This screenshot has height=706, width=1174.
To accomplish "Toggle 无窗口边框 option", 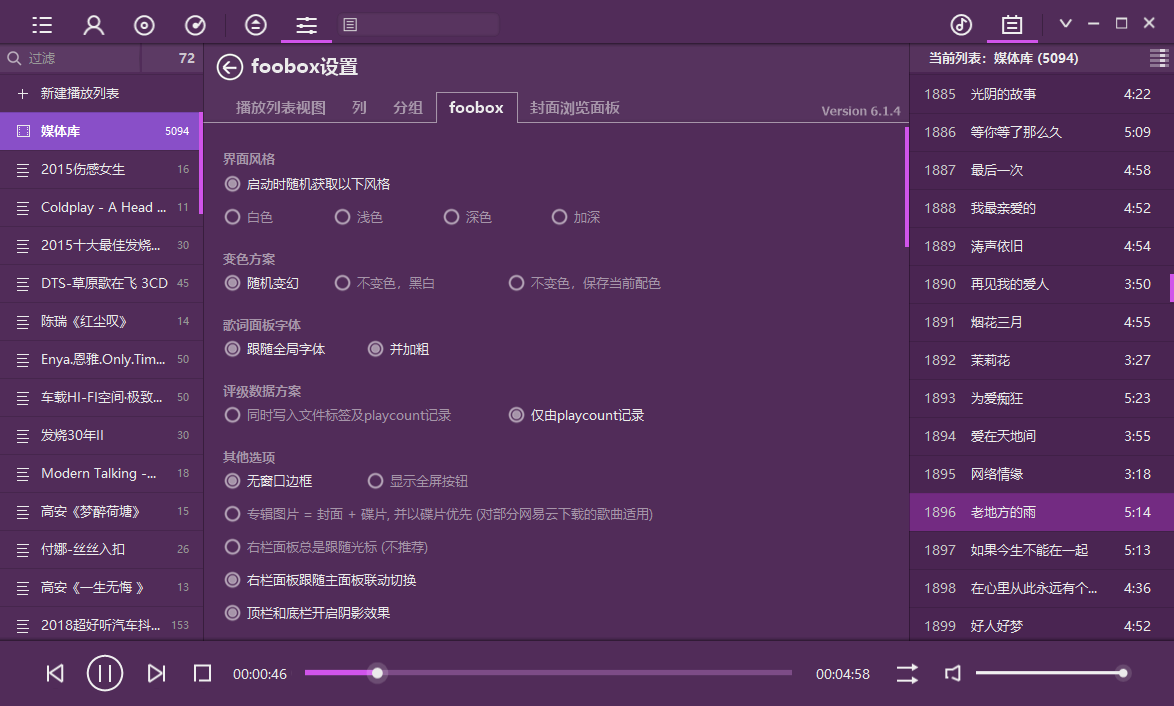I will click(232, 481).
